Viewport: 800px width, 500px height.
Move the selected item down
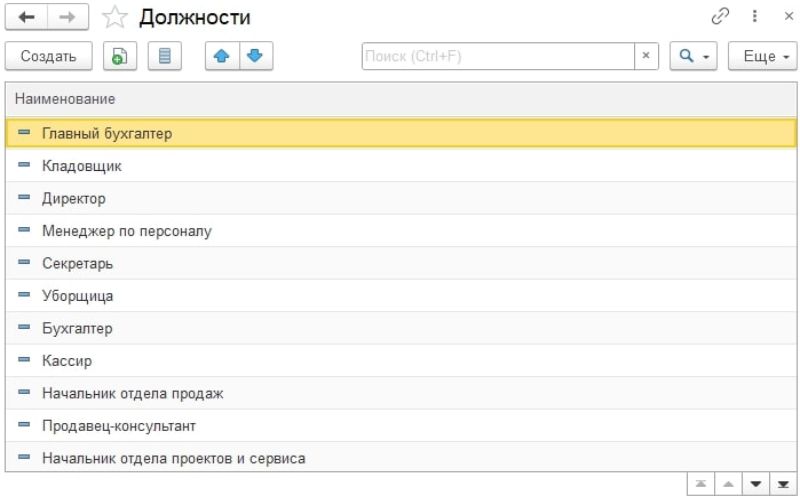tap(256, 56)
